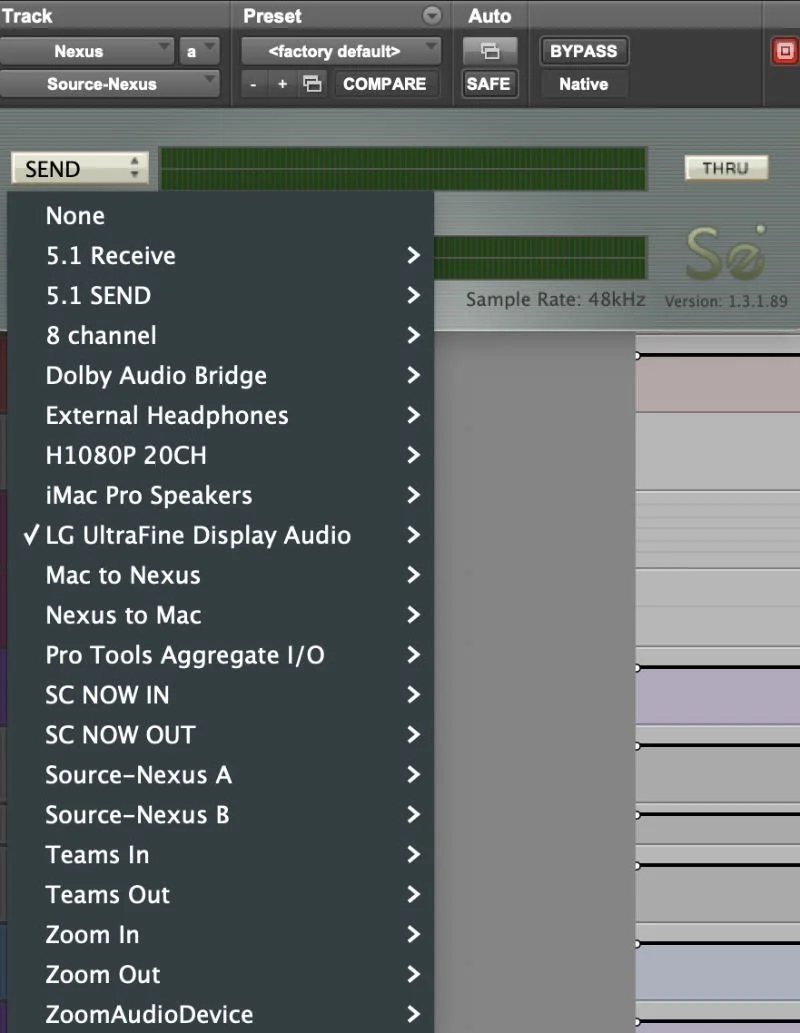Select Teams Out entry
Screen dimensions: 800x1033
[221, 894]
